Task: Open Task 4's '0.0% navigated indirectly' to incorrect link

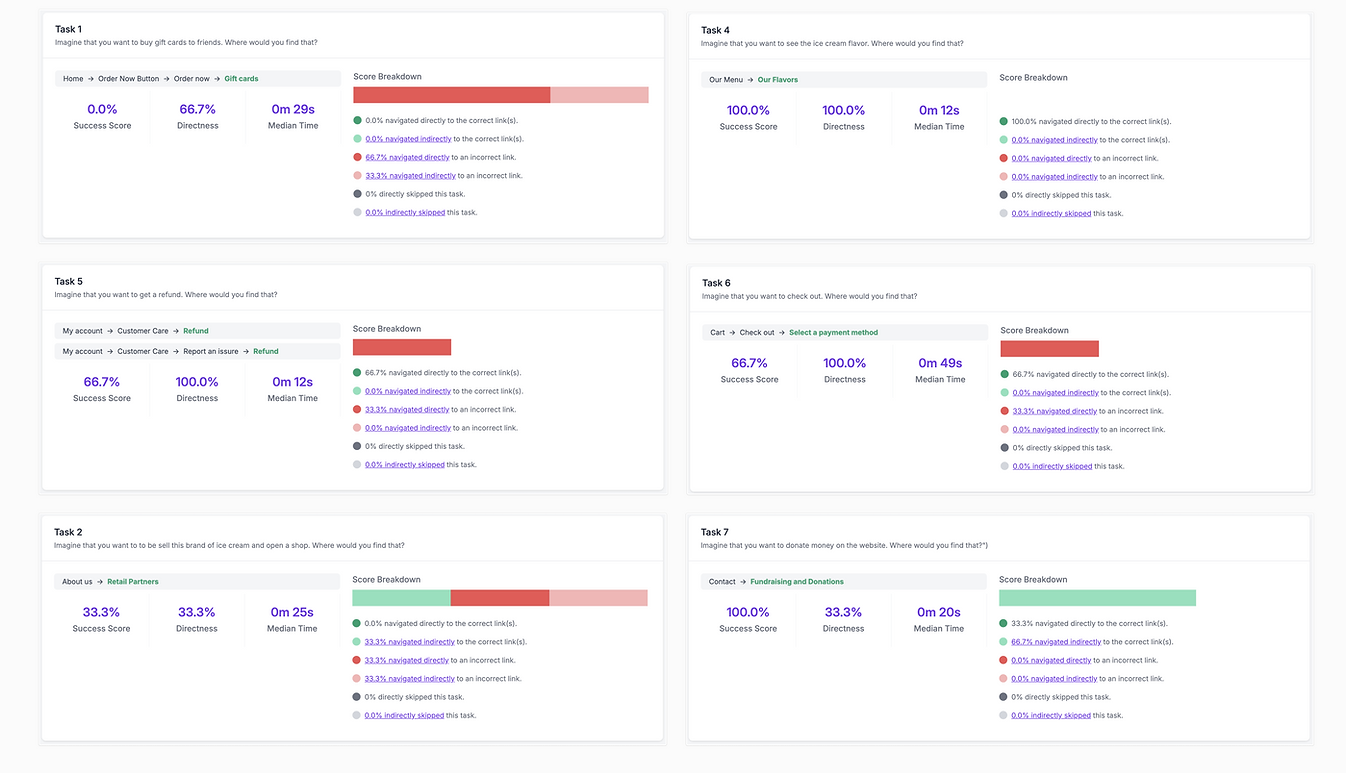Action: point(1054,177)
